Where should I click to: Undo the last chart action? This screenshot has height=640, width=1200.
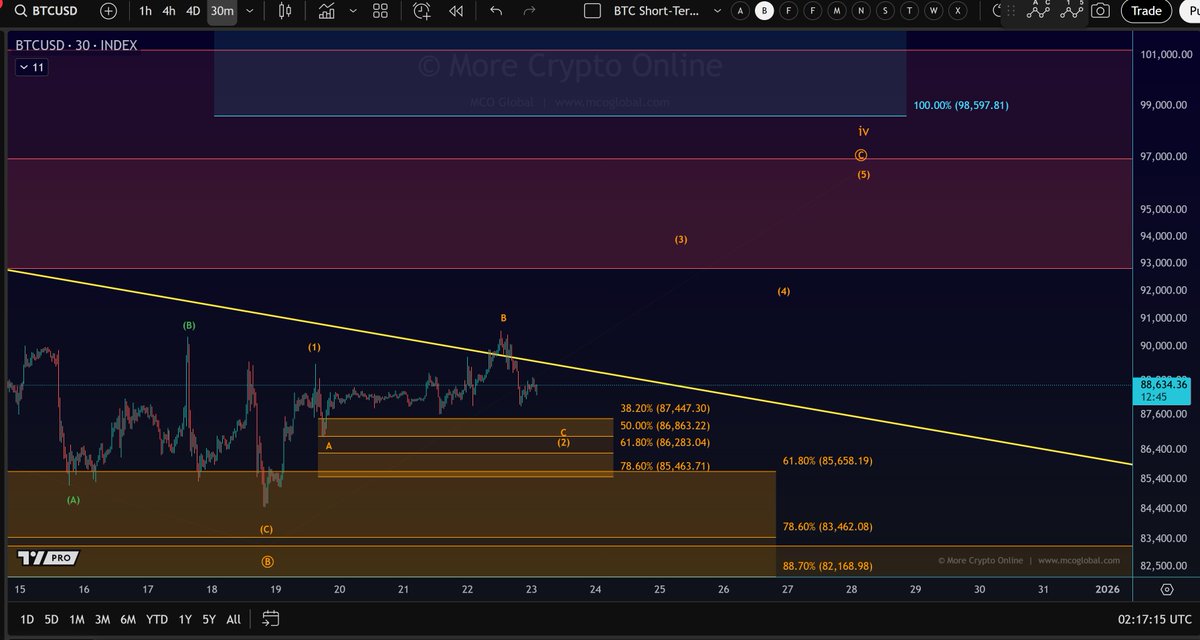pyautogui.click(x=496, y=11)
